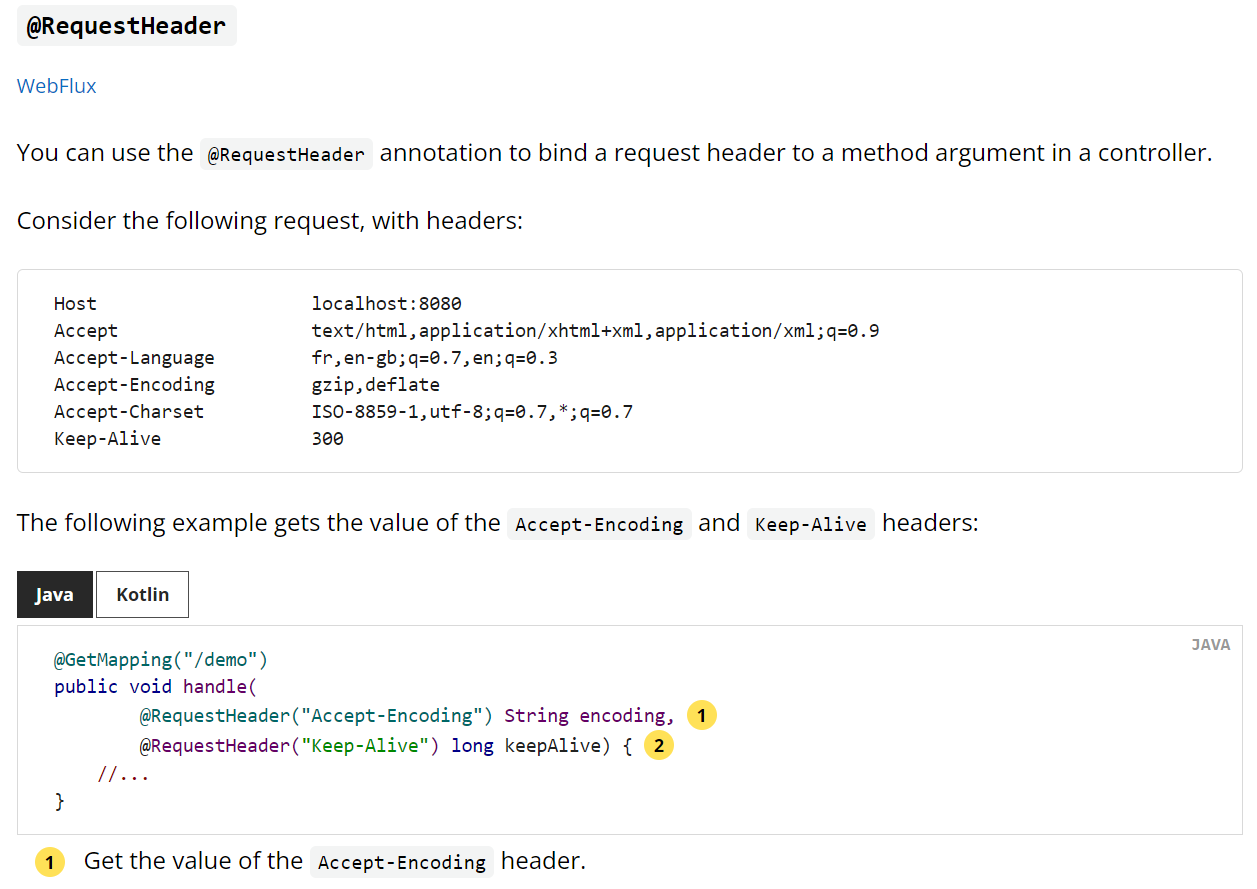Click the //... comment line

(123, 774)
